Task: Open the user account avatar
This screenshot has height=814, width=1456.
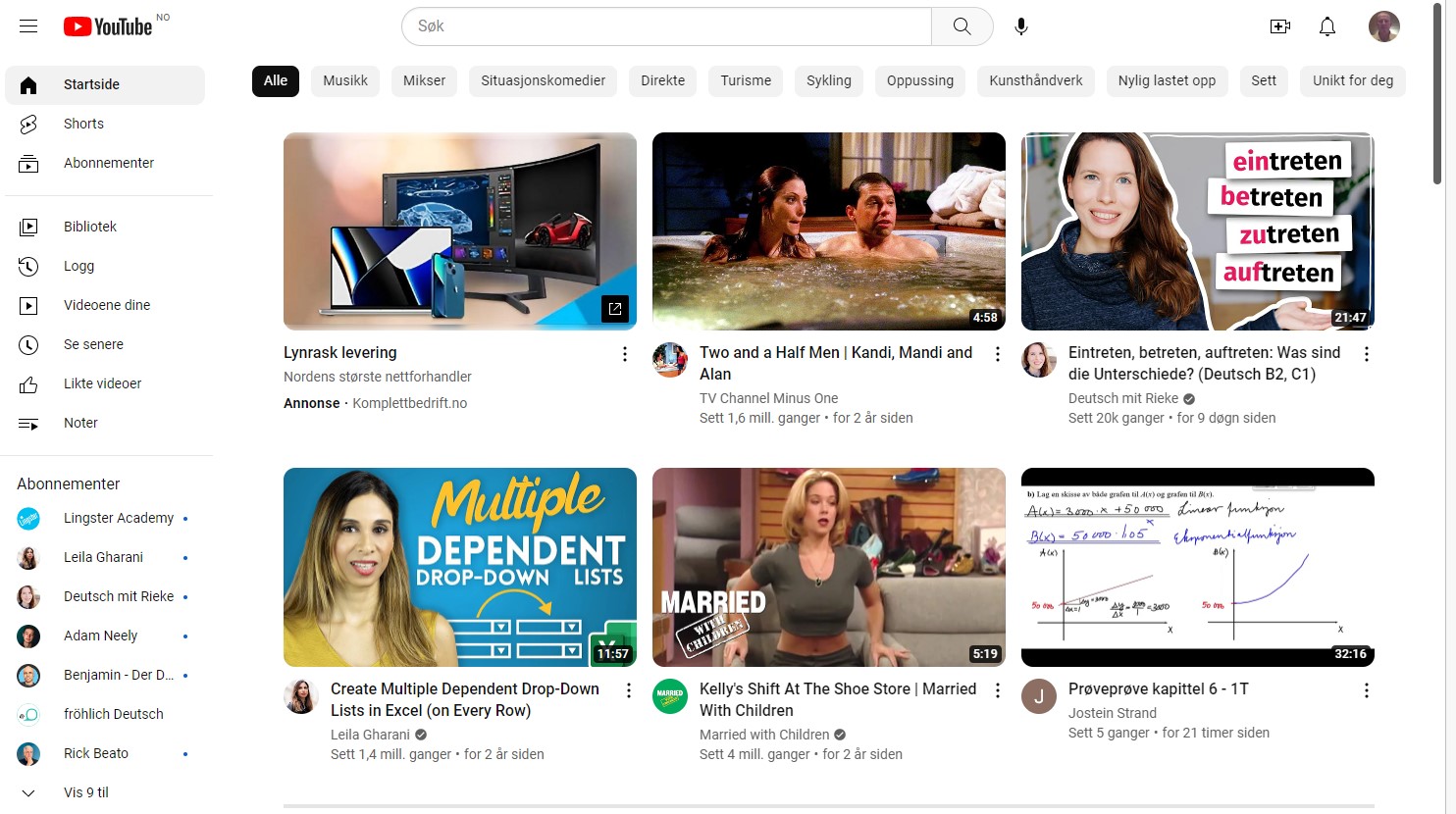Action: point(1383,26)
